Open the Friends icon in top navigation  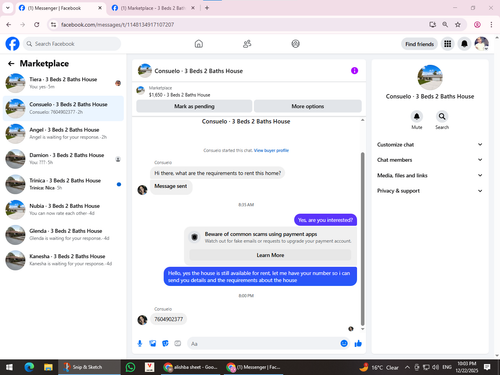[x=247, y=44]
